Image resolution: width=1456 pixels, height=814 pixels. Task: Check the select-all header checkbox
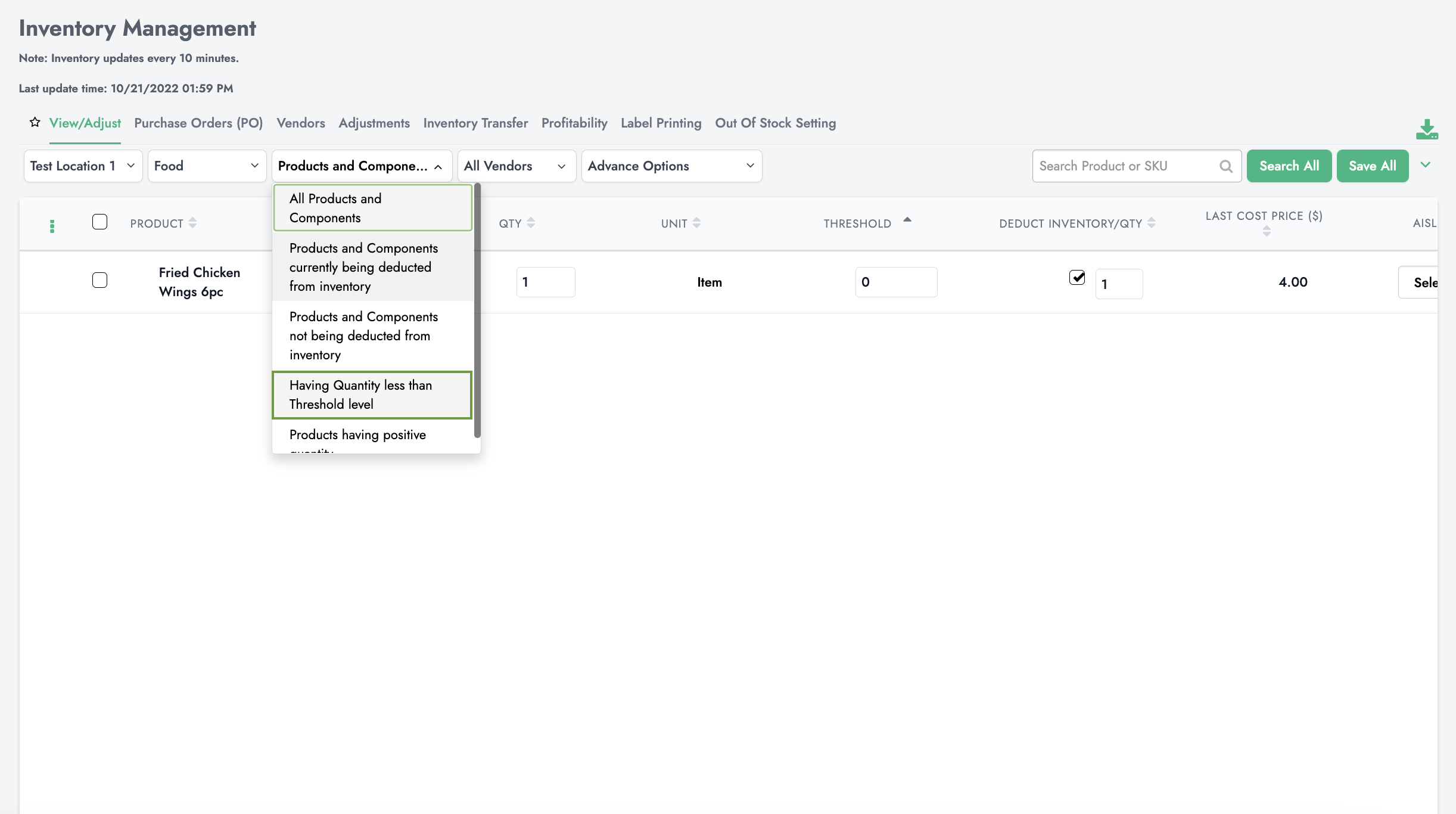click(100, 222)
